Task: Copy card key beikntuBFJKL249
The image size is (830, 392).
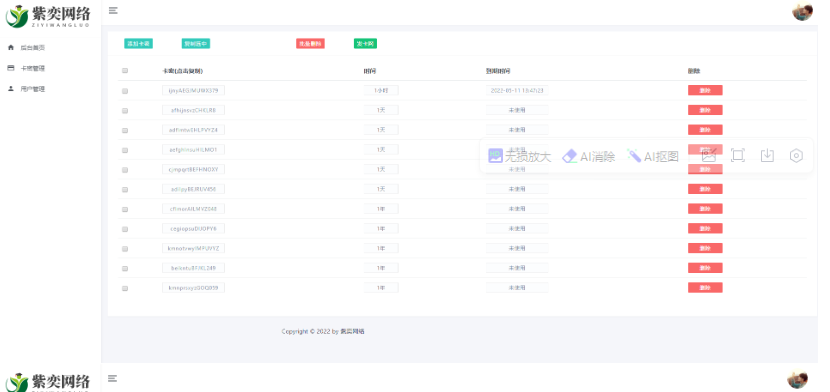Action: (193, 268)
